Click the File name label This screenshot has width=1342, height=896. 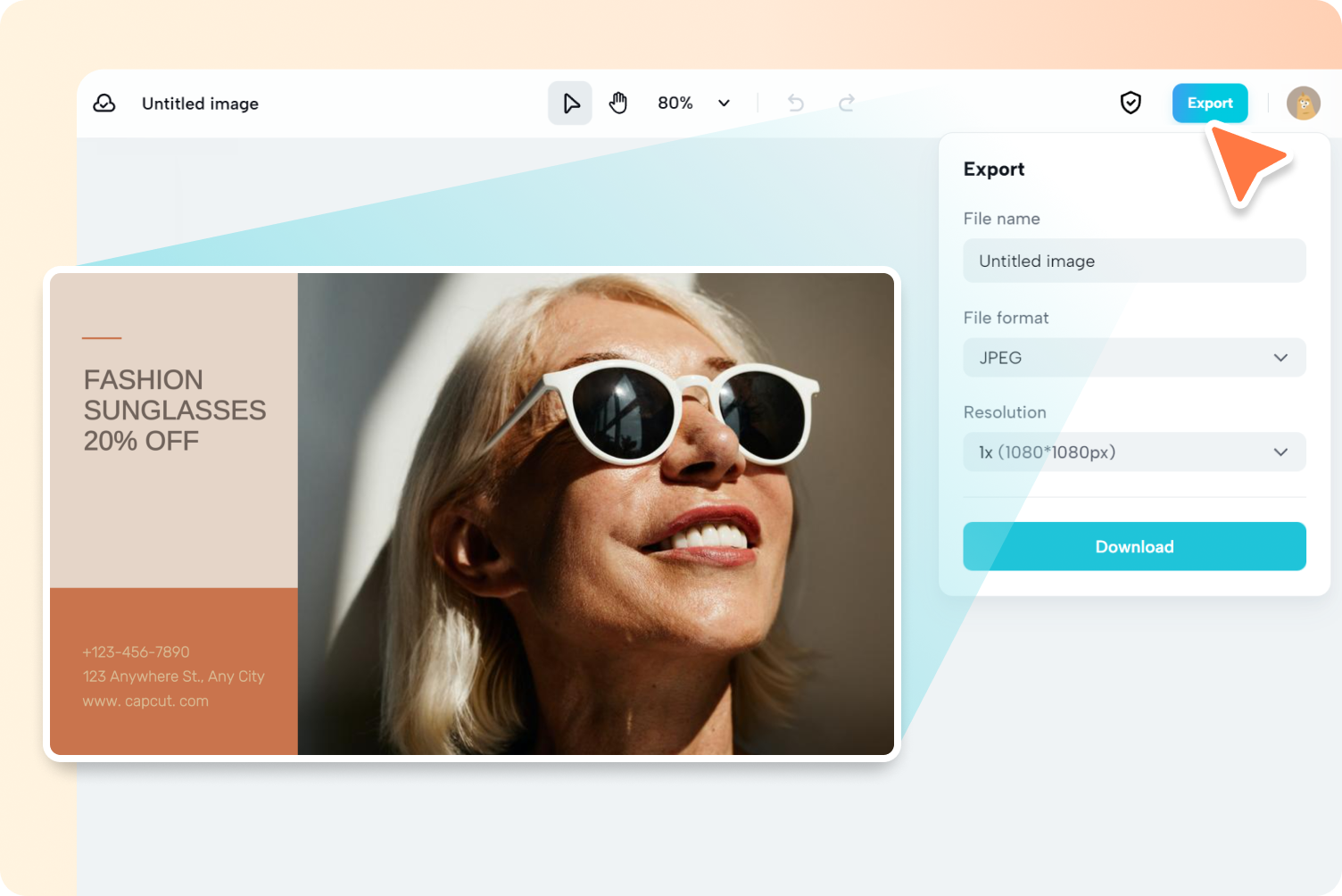click(1001, 219)
